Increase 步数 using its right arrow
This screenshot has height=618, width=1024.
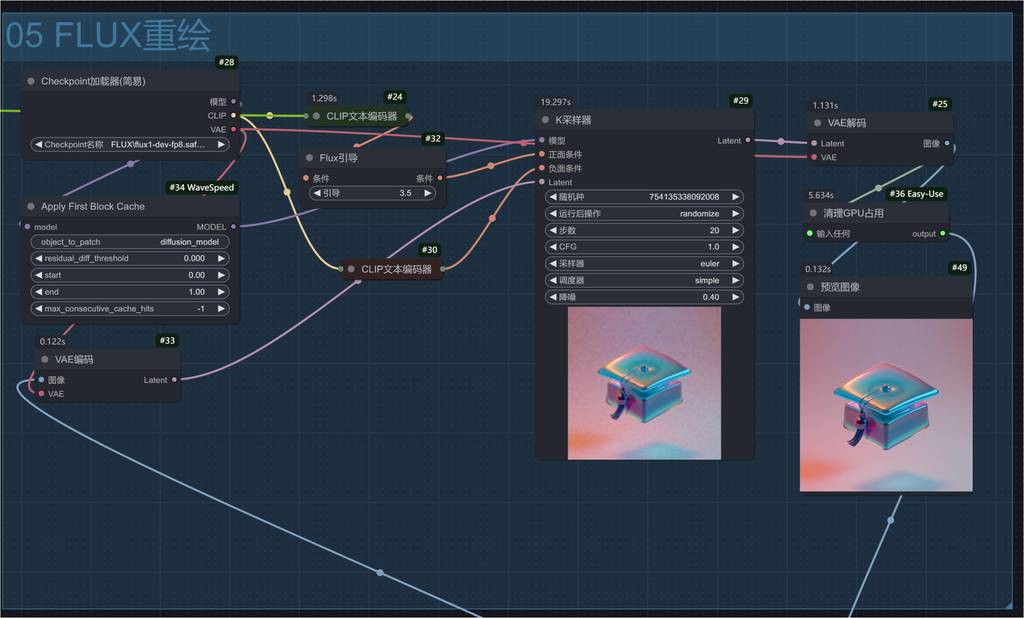pyautogui.click(x=737, y=230)
